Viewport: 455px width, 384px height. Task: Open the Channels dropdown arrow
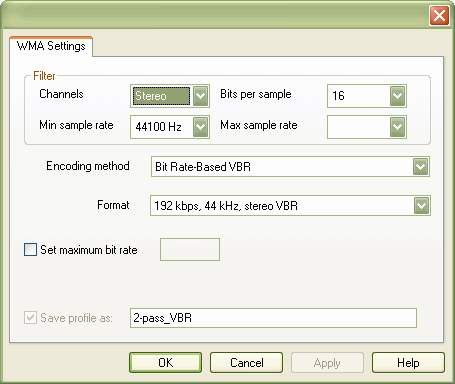[x=201, y=96]
